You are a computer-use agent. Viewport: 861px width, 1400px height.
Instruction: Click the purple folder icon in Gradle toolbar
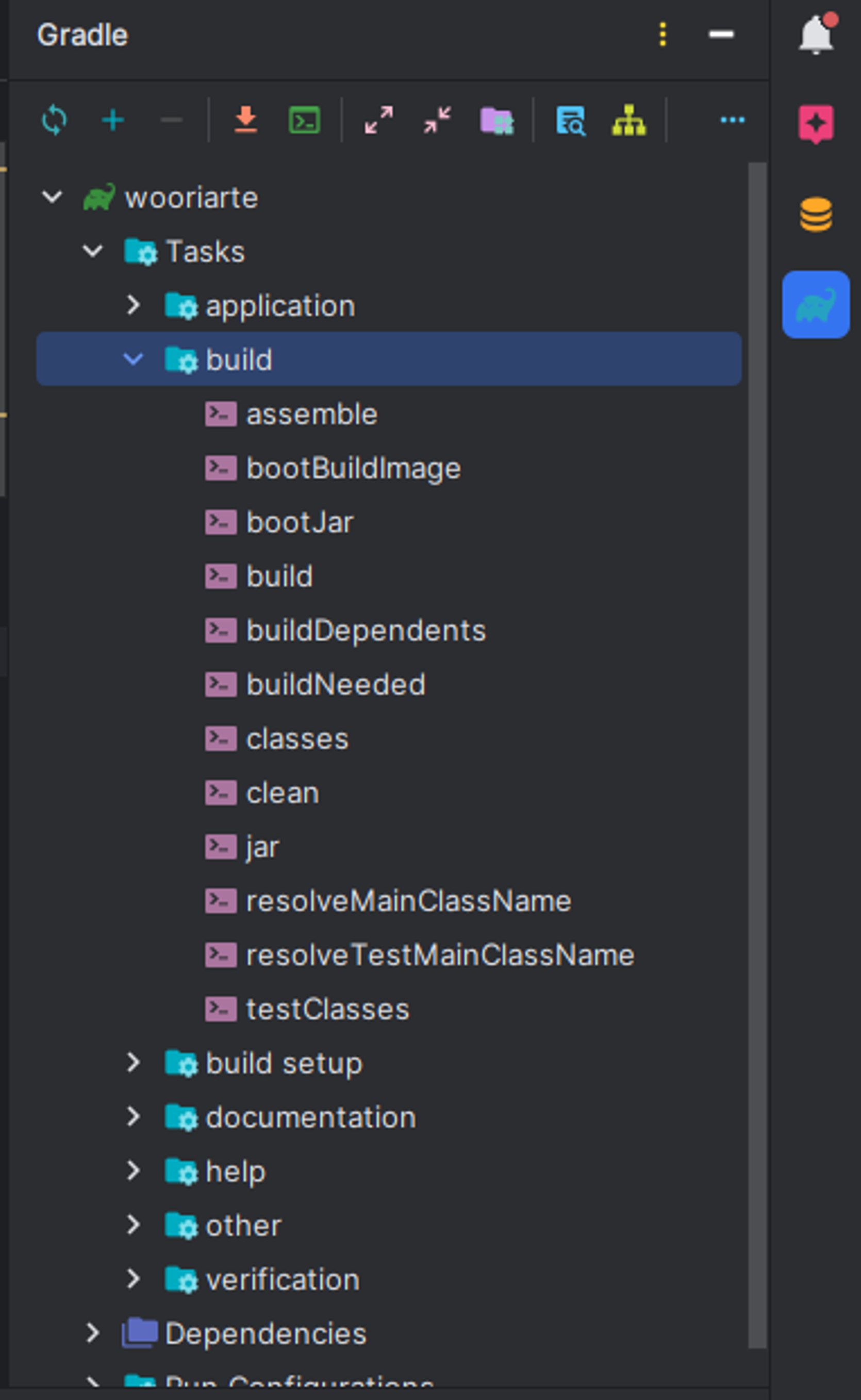click(x=497, y=121)
